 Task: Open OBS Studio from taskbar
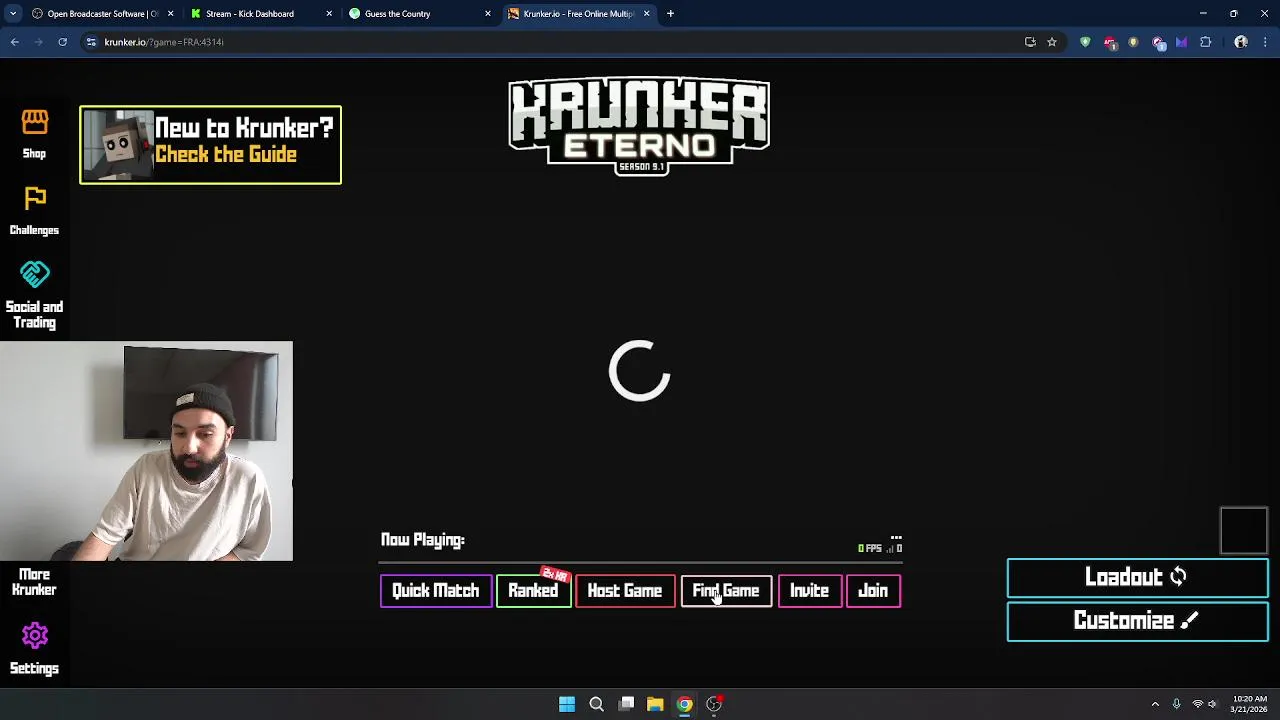(x=714, y=704)
